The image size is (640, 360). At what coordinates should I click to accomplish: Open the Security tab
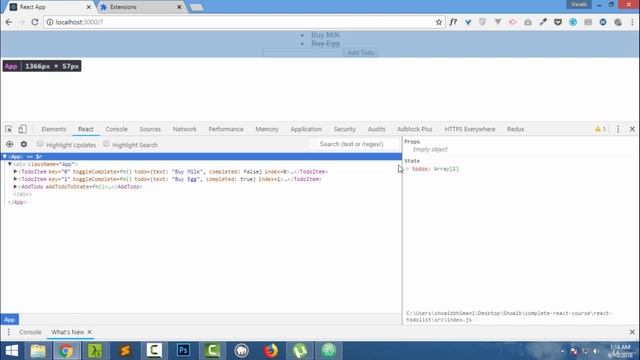(344, 129)
